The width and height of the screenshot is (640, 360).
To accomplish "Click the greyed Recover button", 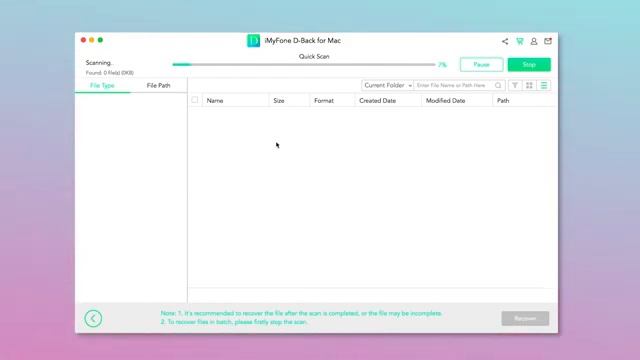I will coord(525,318).
